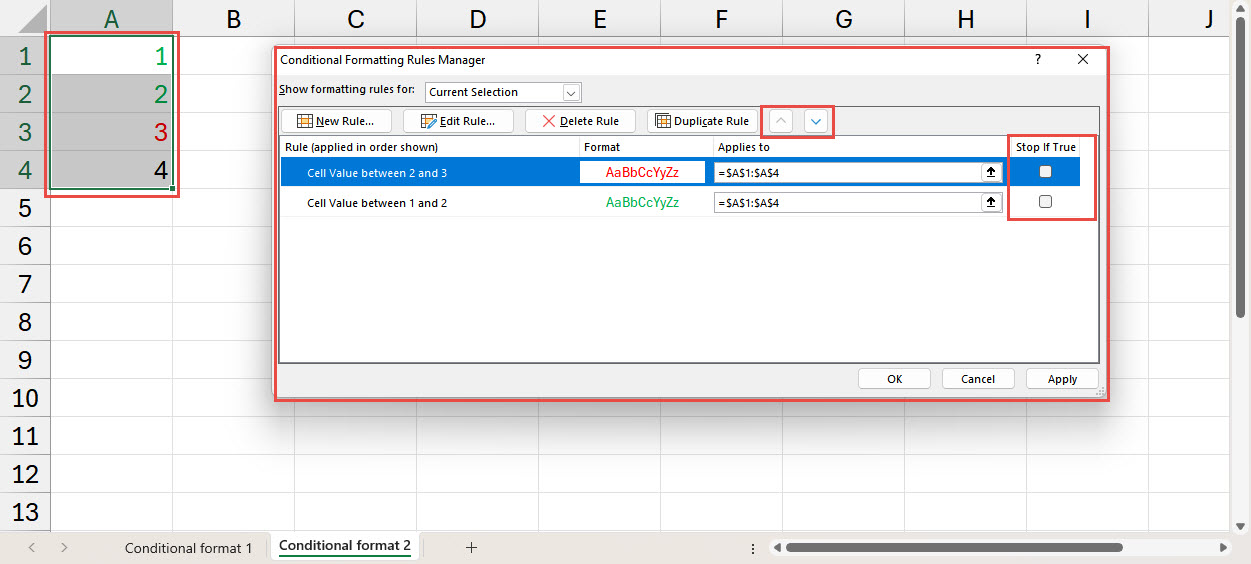Click New Rule button
The height and width of the screenshot is (564, 1251).
(335, 121)
